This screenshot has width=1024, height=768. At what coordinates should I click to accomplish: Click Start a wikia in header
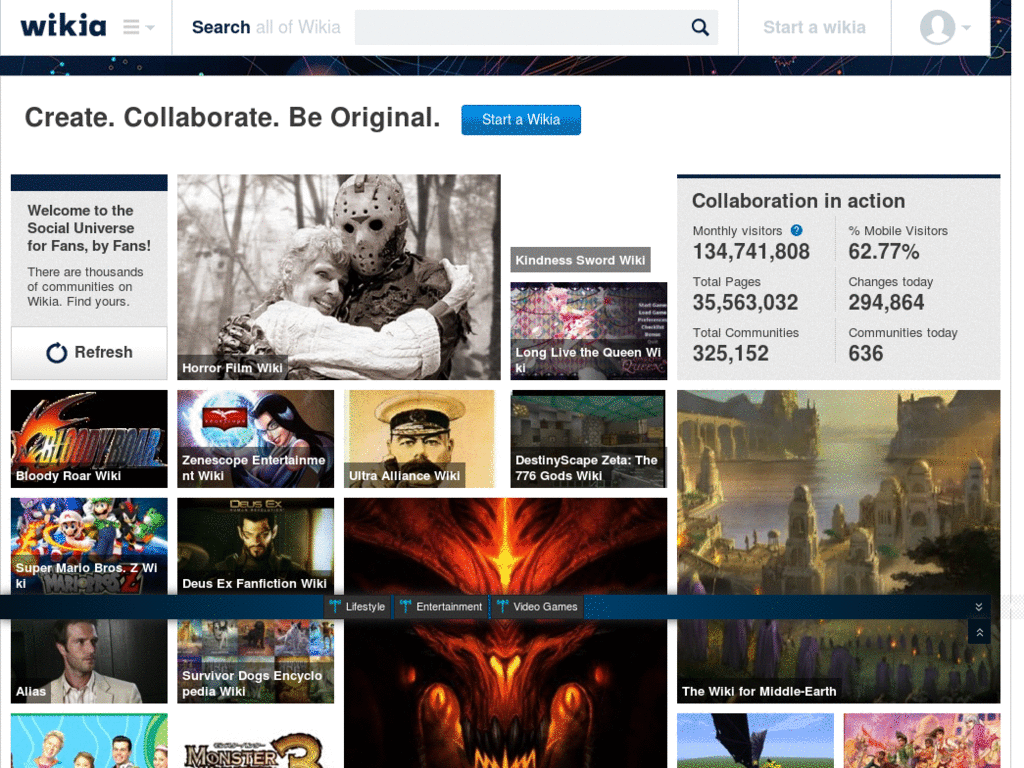[814, 27]
